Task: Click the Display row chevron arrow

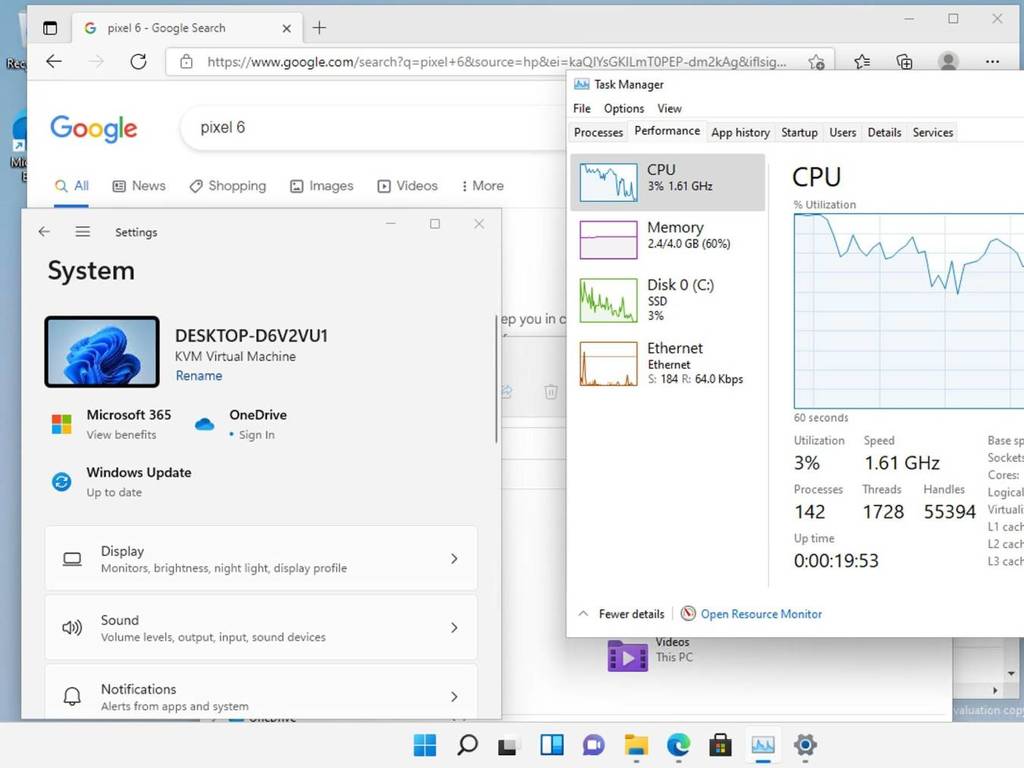Action: (x=454, y=559)
